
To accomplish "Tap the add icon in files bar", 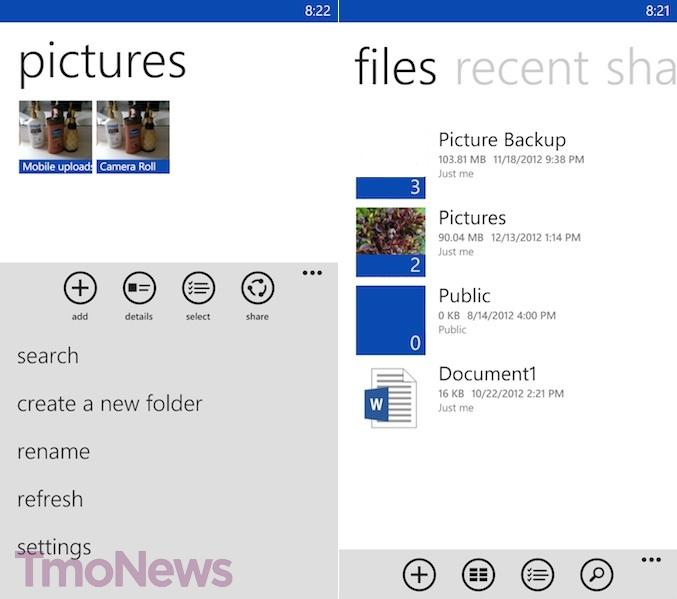I will pos(419,575).
